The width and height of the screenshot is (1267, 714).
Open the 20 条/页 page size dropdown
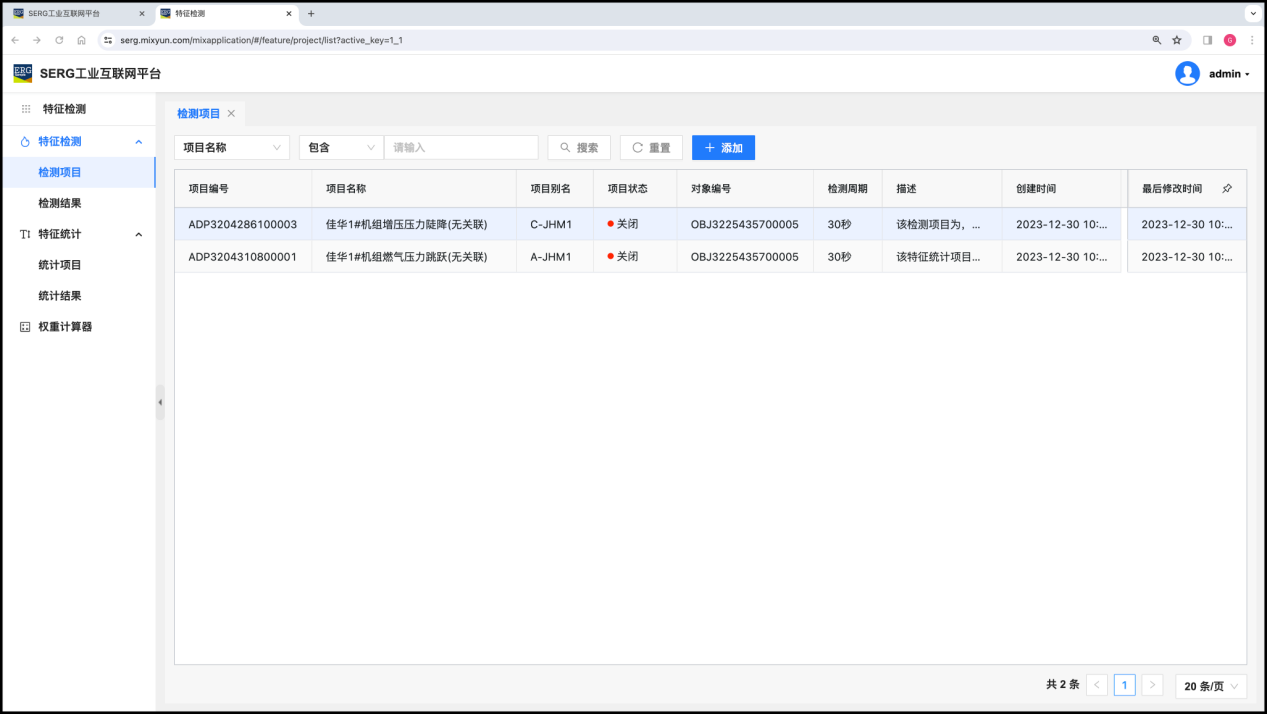(x=1211, y=686)
